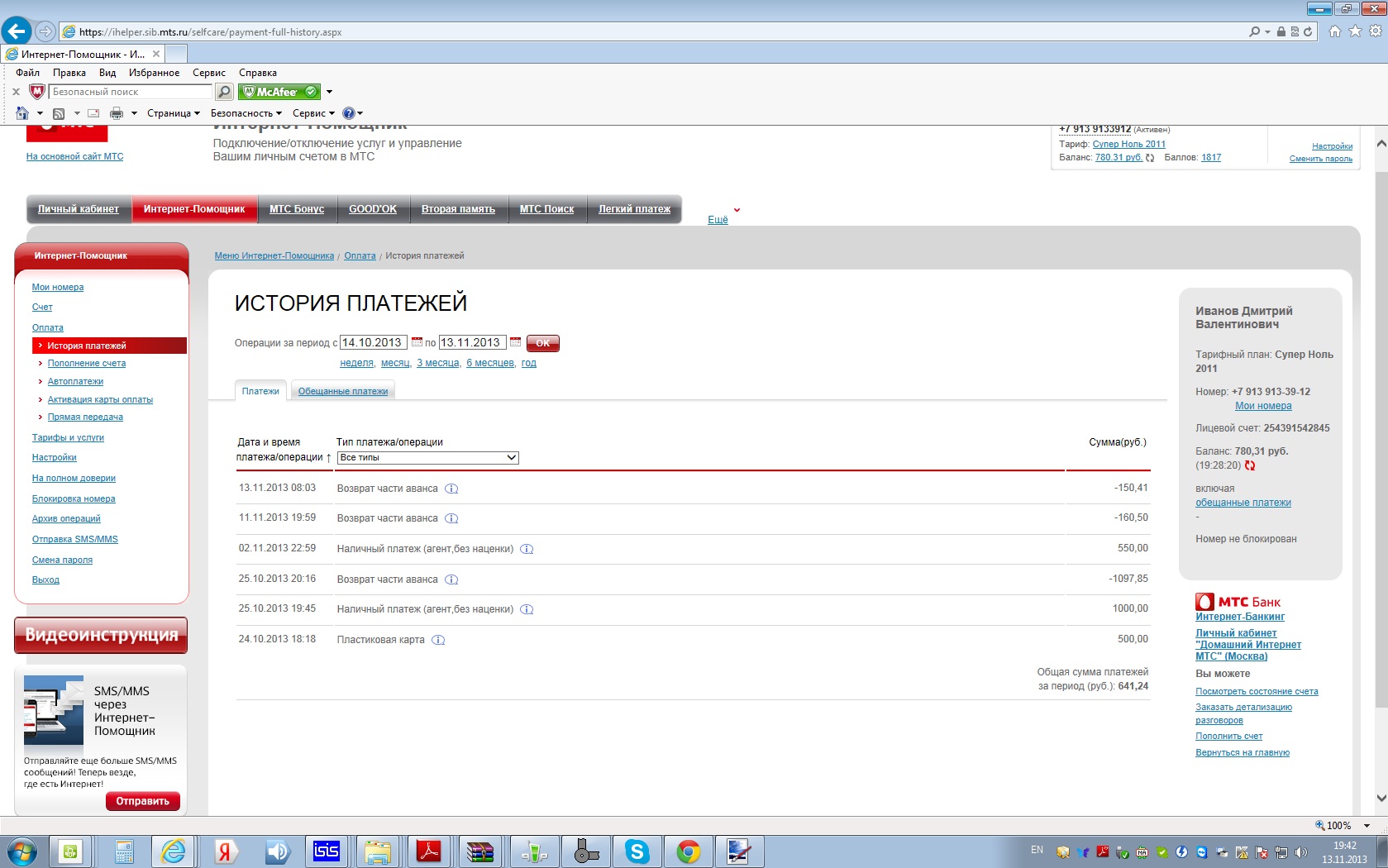The width and height of the screenshot is (1388, 868).
Task: Click the help question mark icon
Action: point(349,113)
